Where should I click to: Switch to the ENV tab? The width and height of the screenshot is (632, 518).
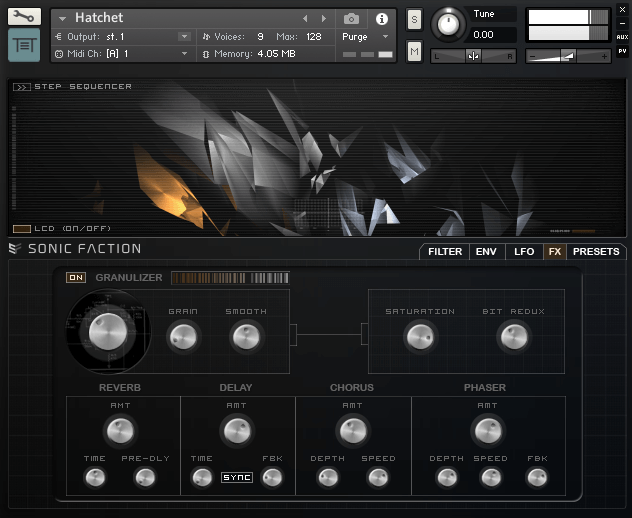[x=486, y=252]
